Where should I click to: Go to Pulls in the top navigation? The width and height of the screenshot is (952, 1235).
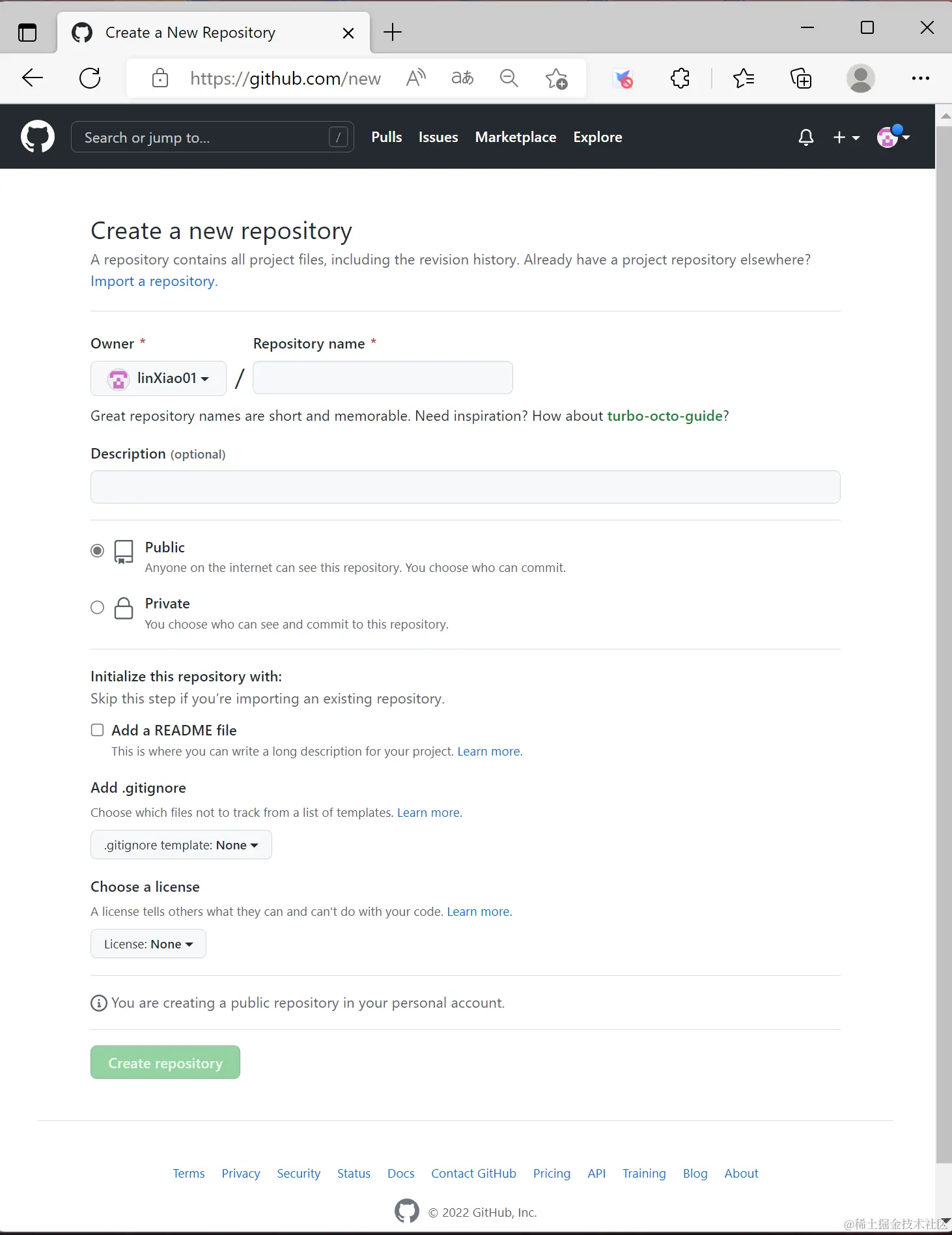pos(386,137)
